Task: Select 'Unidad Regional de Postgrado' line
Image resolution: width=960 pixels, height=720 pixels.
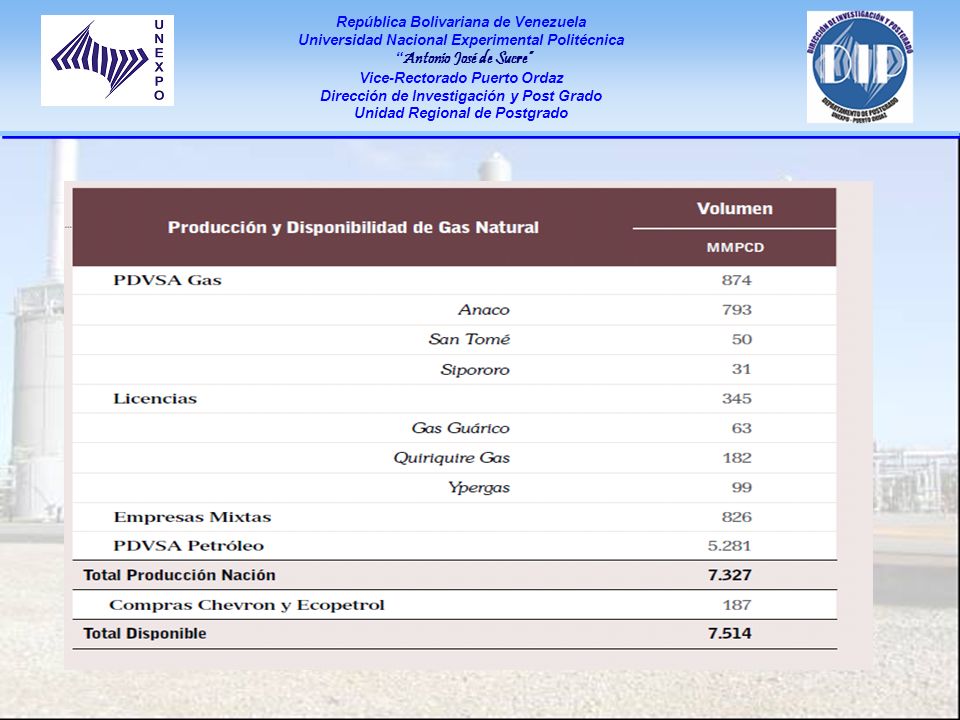Action: (461, 113)
